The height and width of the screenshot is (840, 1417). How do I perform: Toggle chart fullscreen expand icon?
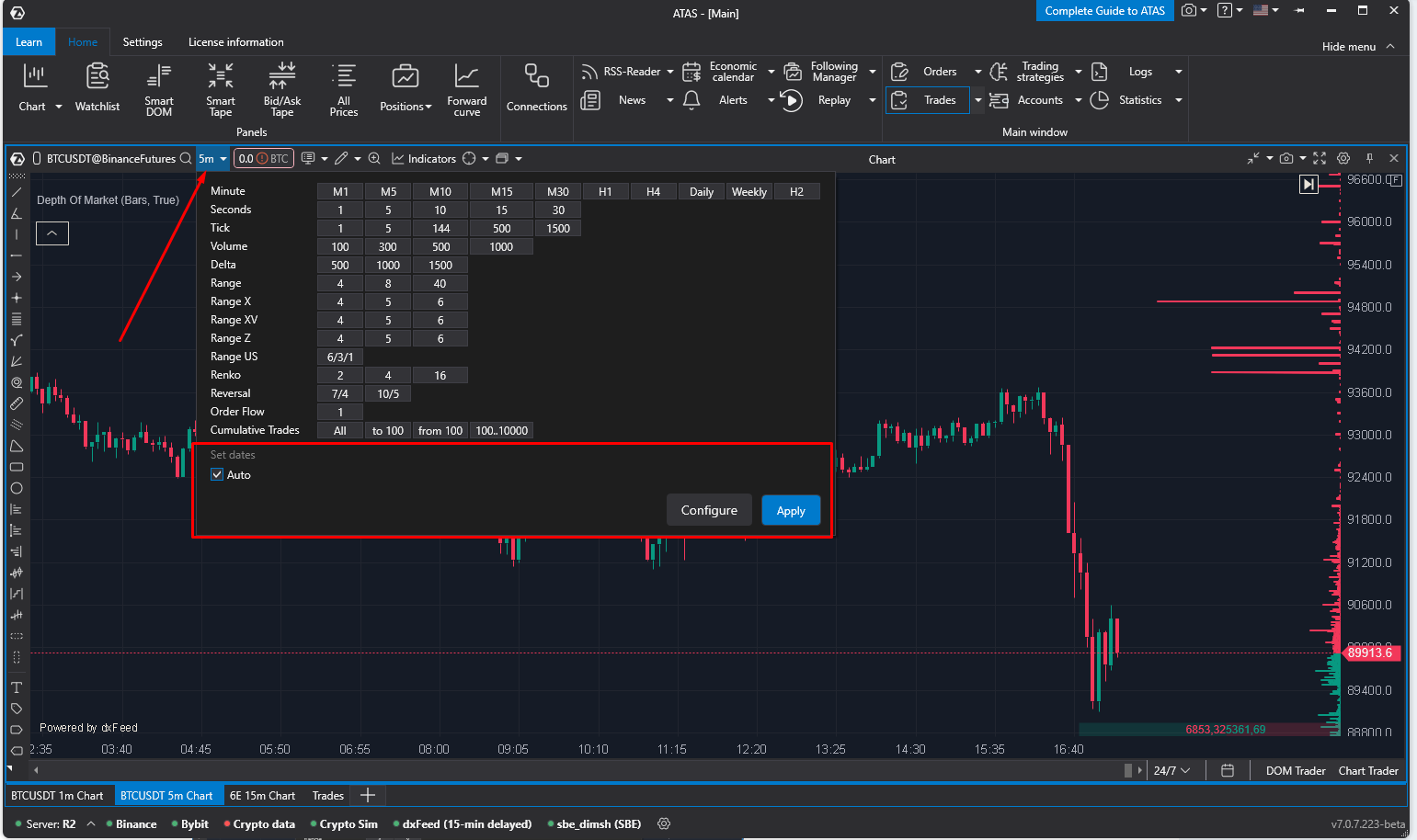pyautogui.click(x=1320, y=158)
